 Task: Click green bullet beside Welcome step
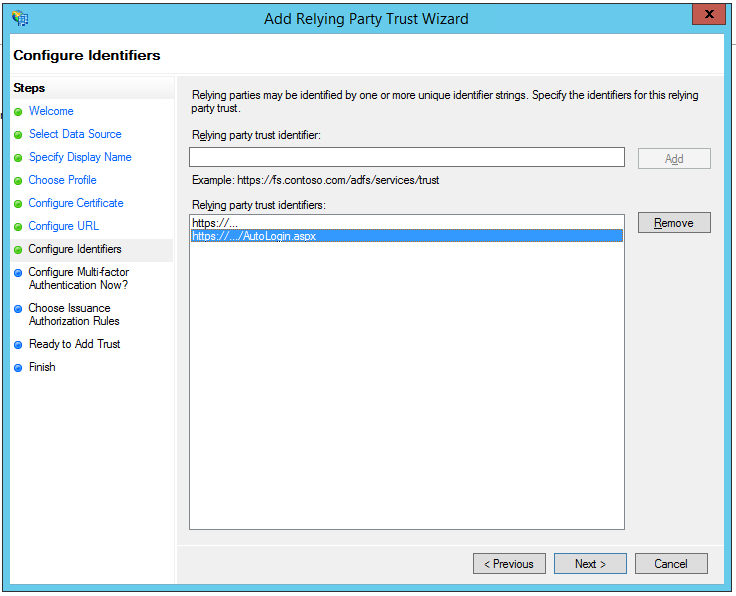click(x=18, y=112)
